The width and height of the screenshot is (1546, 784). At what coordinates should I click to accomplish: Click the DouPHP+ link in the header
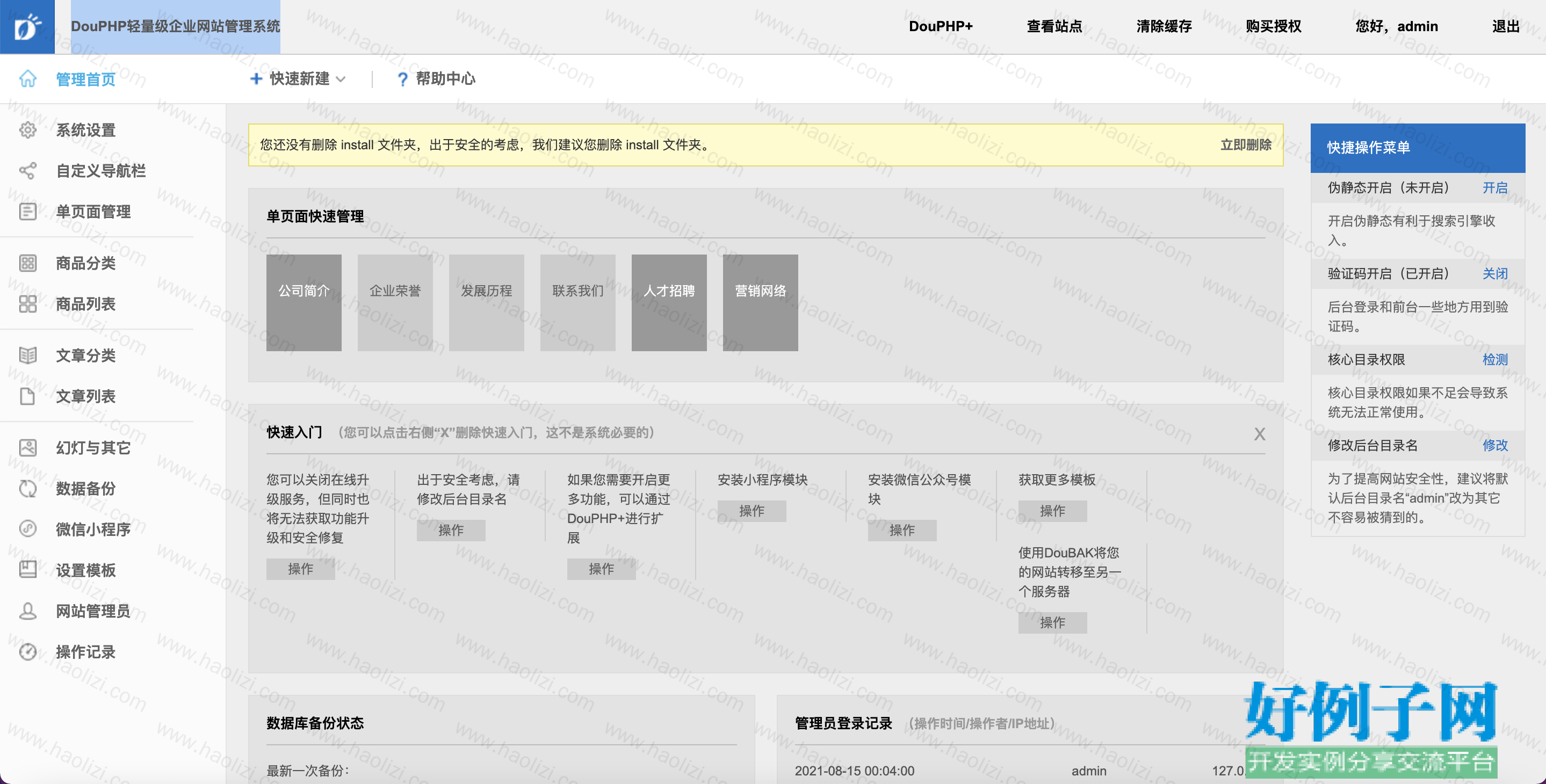tap(941, 26)
